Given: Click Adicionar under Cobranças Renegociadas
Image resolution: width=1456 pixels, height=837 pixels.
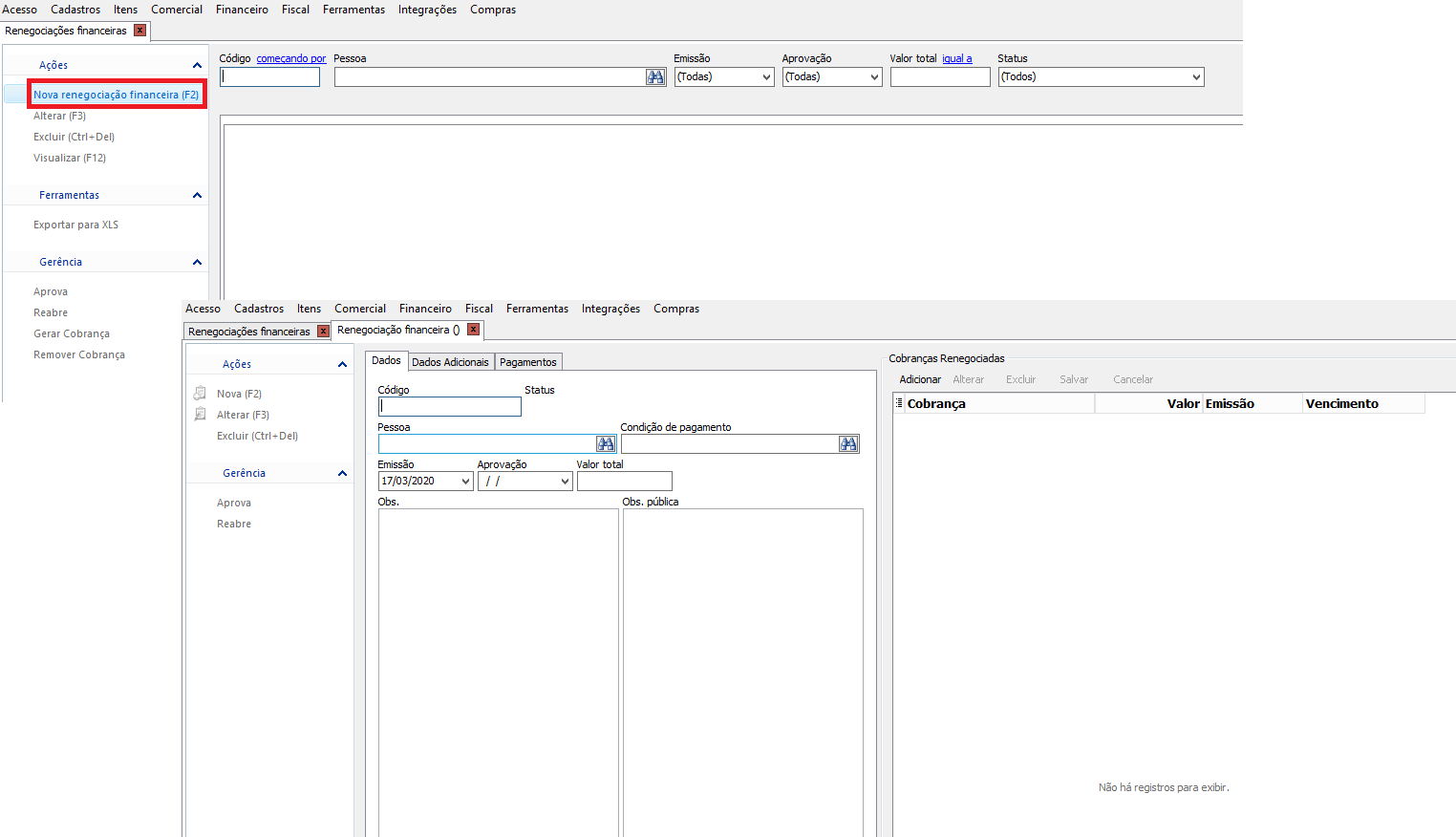Looking at the screenshot, I should [x=920, y=379].
